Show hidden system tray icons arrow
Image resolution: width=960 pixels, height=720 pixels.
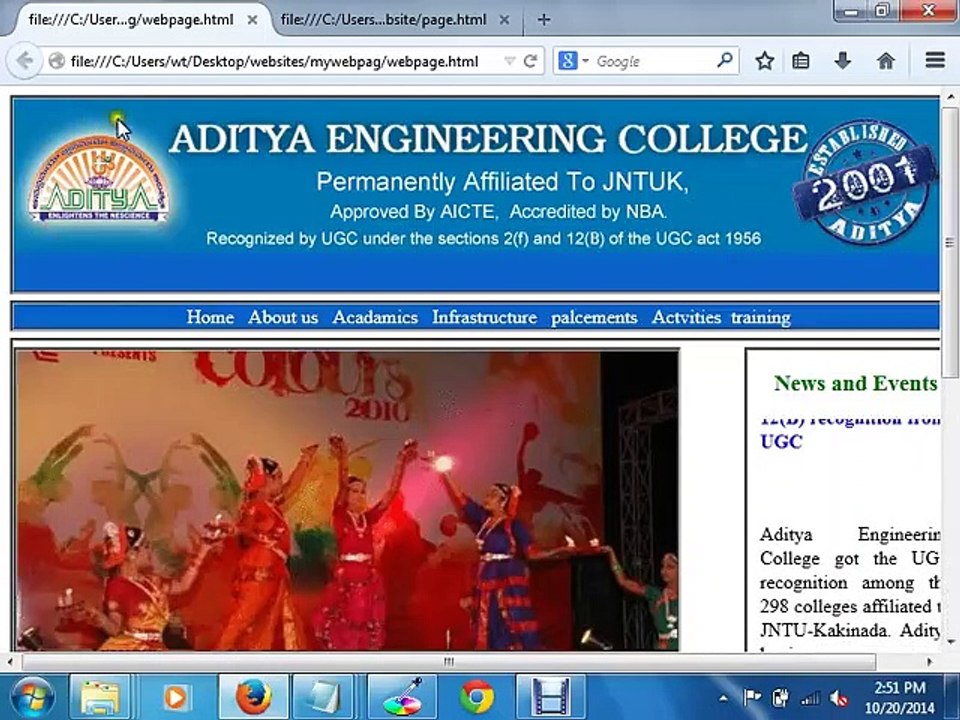[723, 697]
